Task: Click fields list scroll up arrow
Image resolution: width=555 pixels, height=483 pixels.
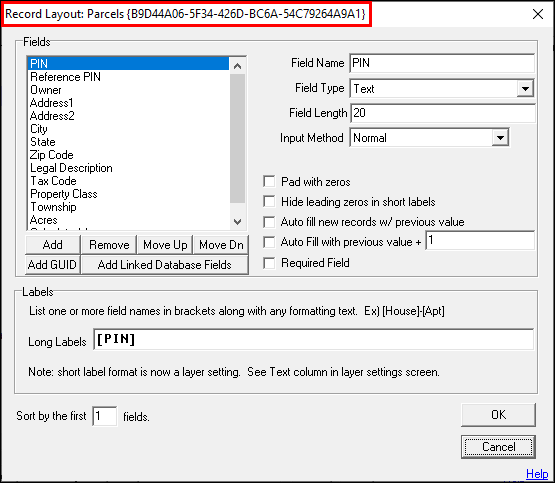Action: [238, 66]
